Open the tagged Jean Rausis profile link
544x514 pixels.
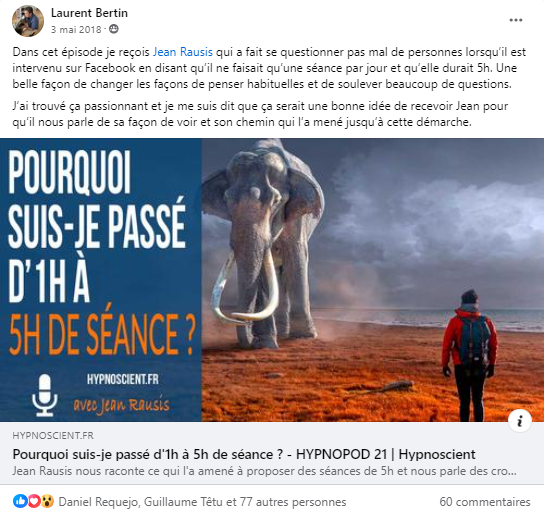tap(183, 52)
